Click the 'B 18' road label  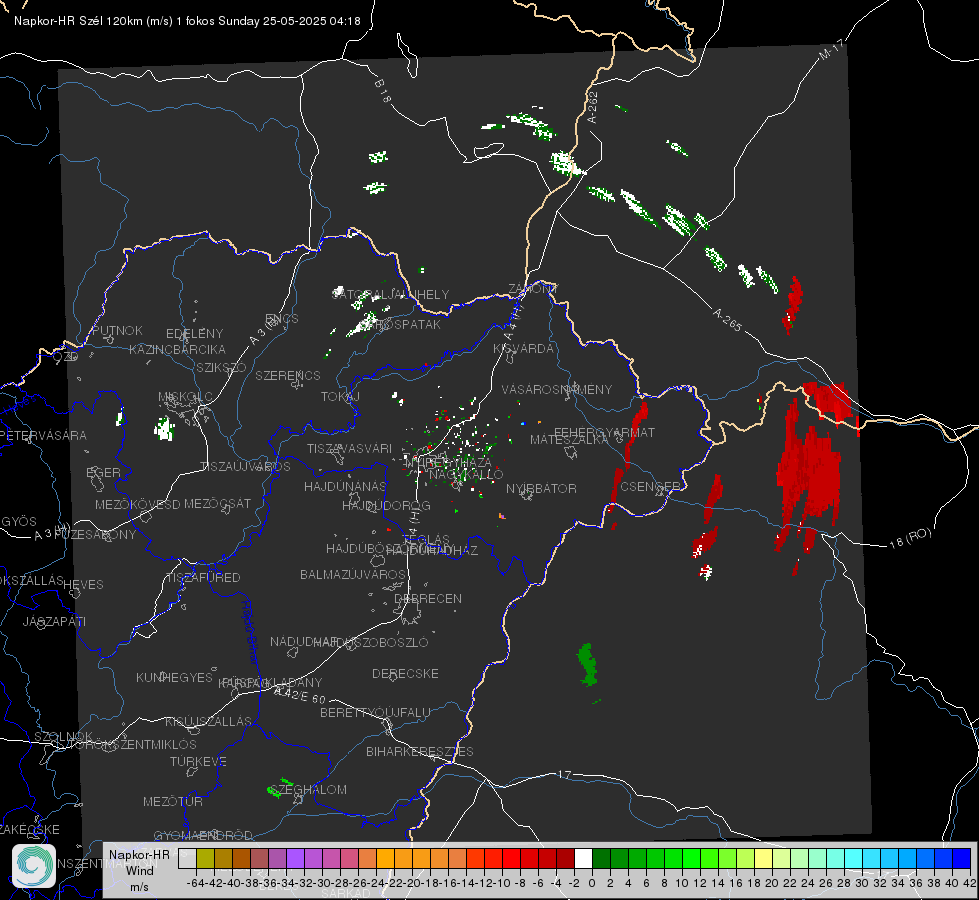[x=383, y=91]
